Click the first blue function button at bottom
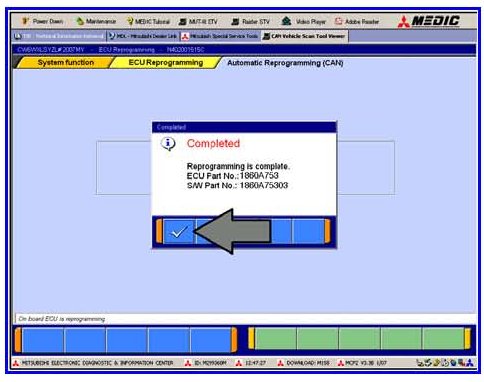This screenshot has height=382, width=484. pyautogui.click(x=43, y=340)
